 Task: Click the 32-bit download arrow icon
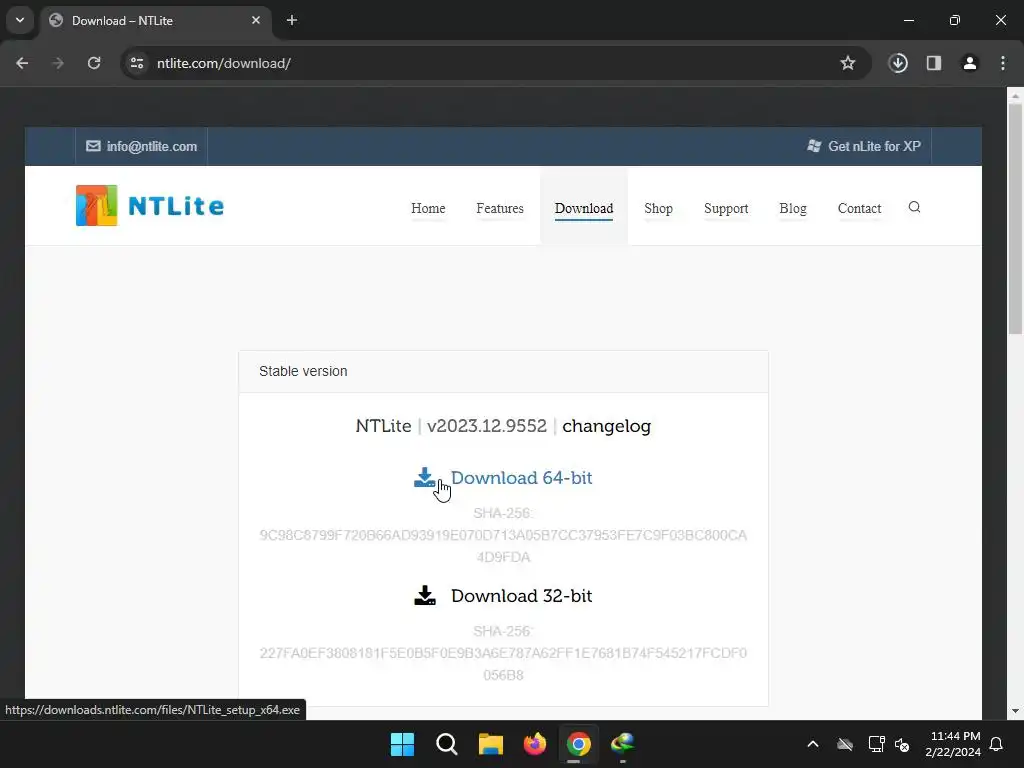click(x=425, y=596)
